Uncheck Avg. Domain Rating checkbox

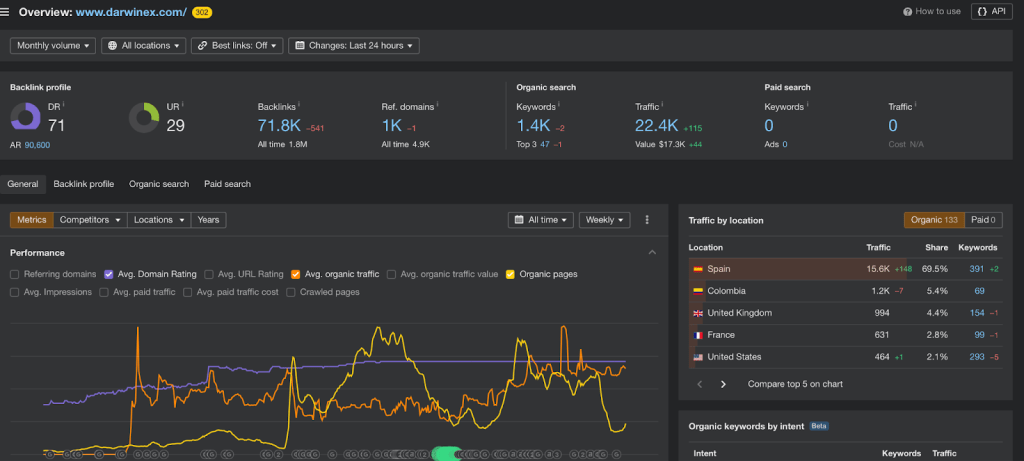point(109,274)
